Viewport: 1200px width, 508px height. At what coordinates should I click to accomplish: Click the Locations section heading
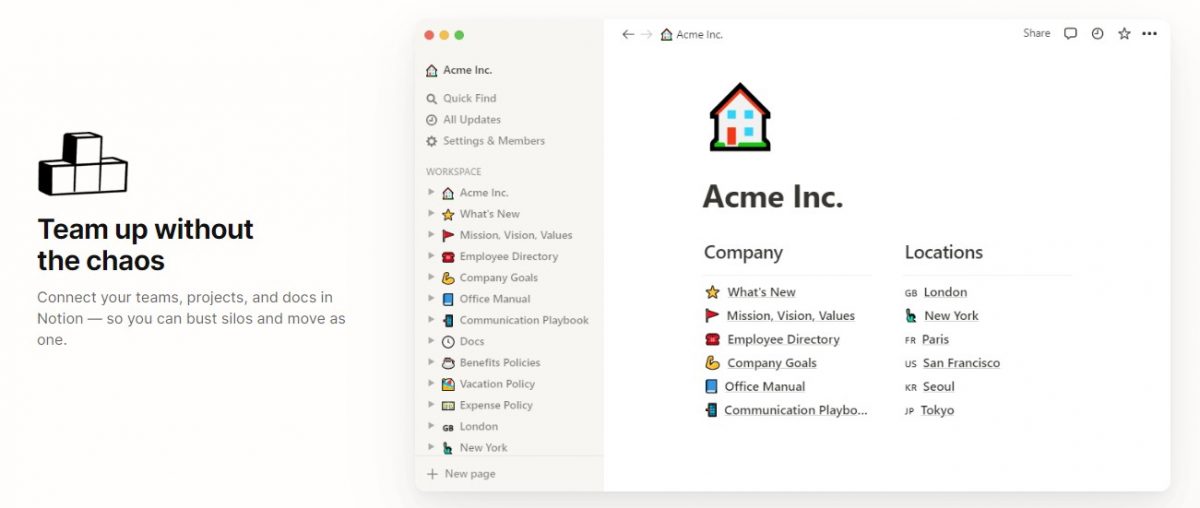click(944, 253)
